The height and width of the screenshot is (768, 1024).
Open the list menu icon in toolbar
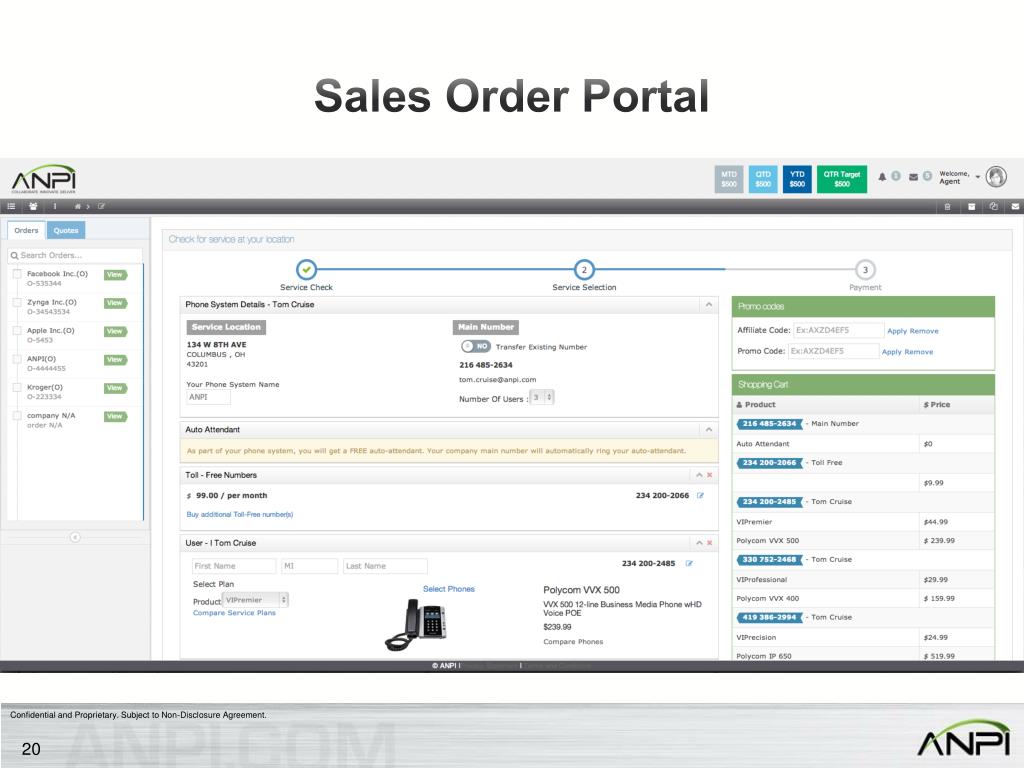[11, 206]
